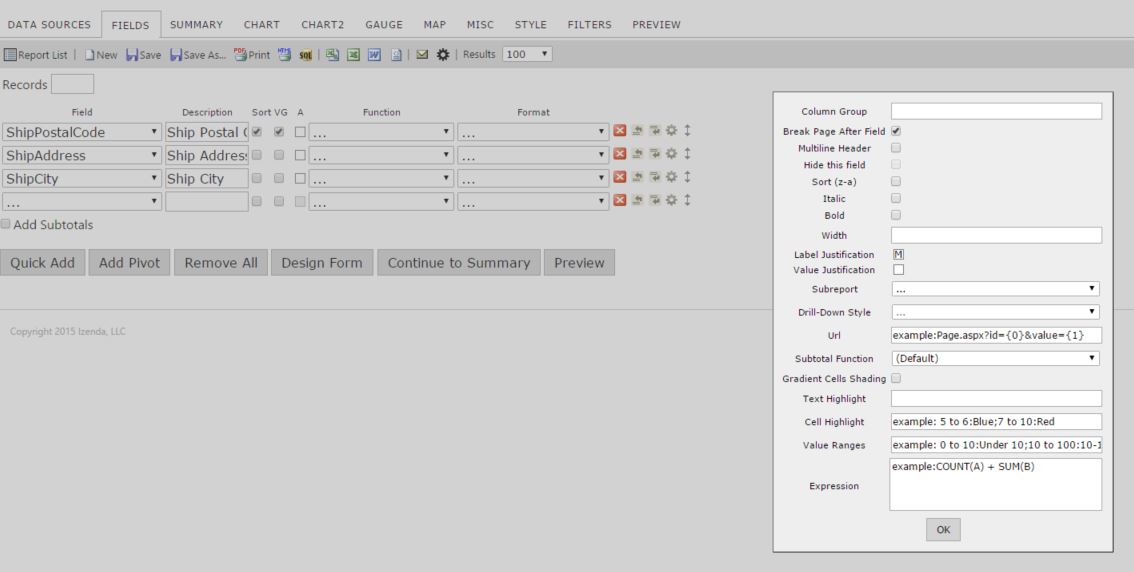Viewport: 1134px width, 572px height.
Task: Click OK in the field properties panel
Action: (x=943, y=529)
